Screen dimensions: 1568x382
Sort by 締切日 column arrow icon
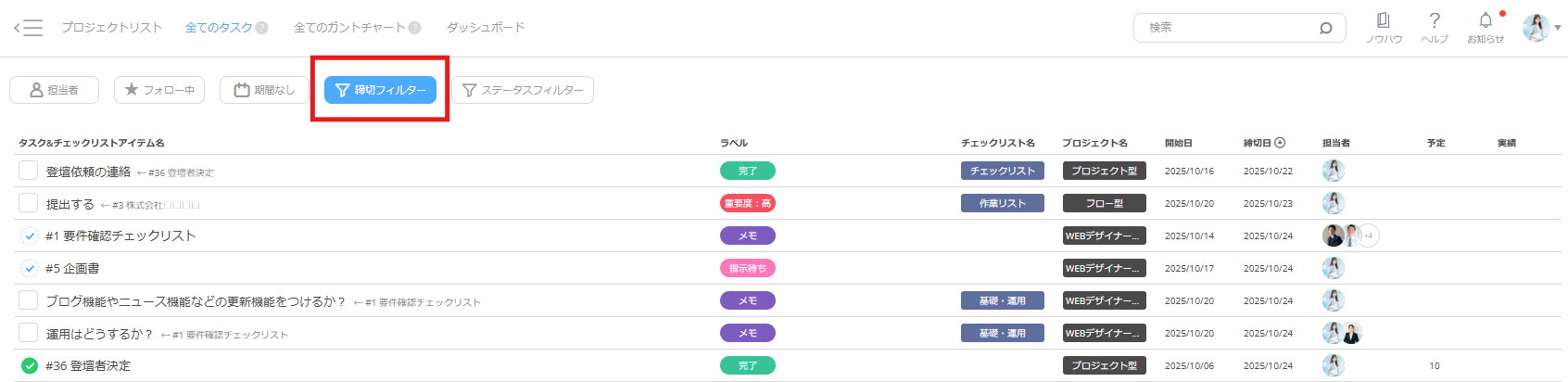tap(1280, 143)
